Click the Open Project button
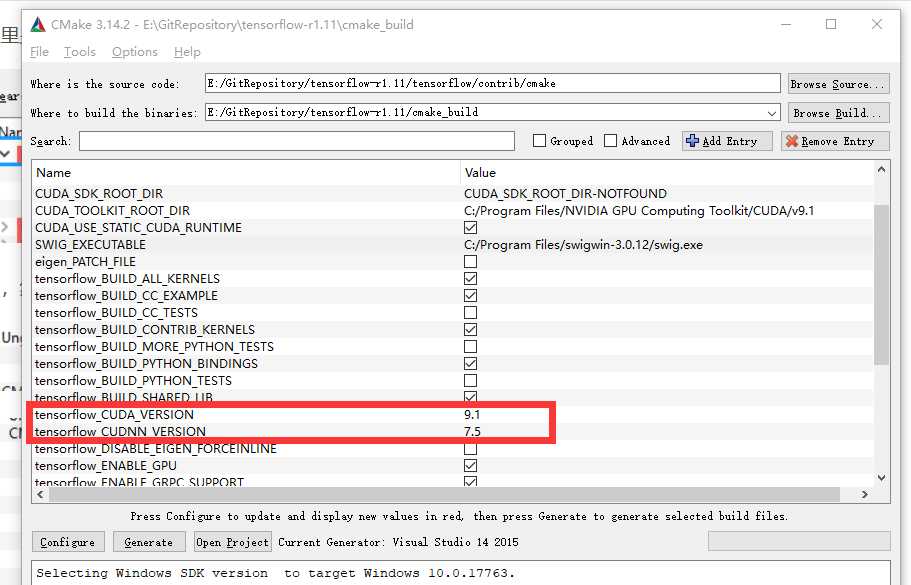Viewport: 911px width, 585px height. pos(232,542)
